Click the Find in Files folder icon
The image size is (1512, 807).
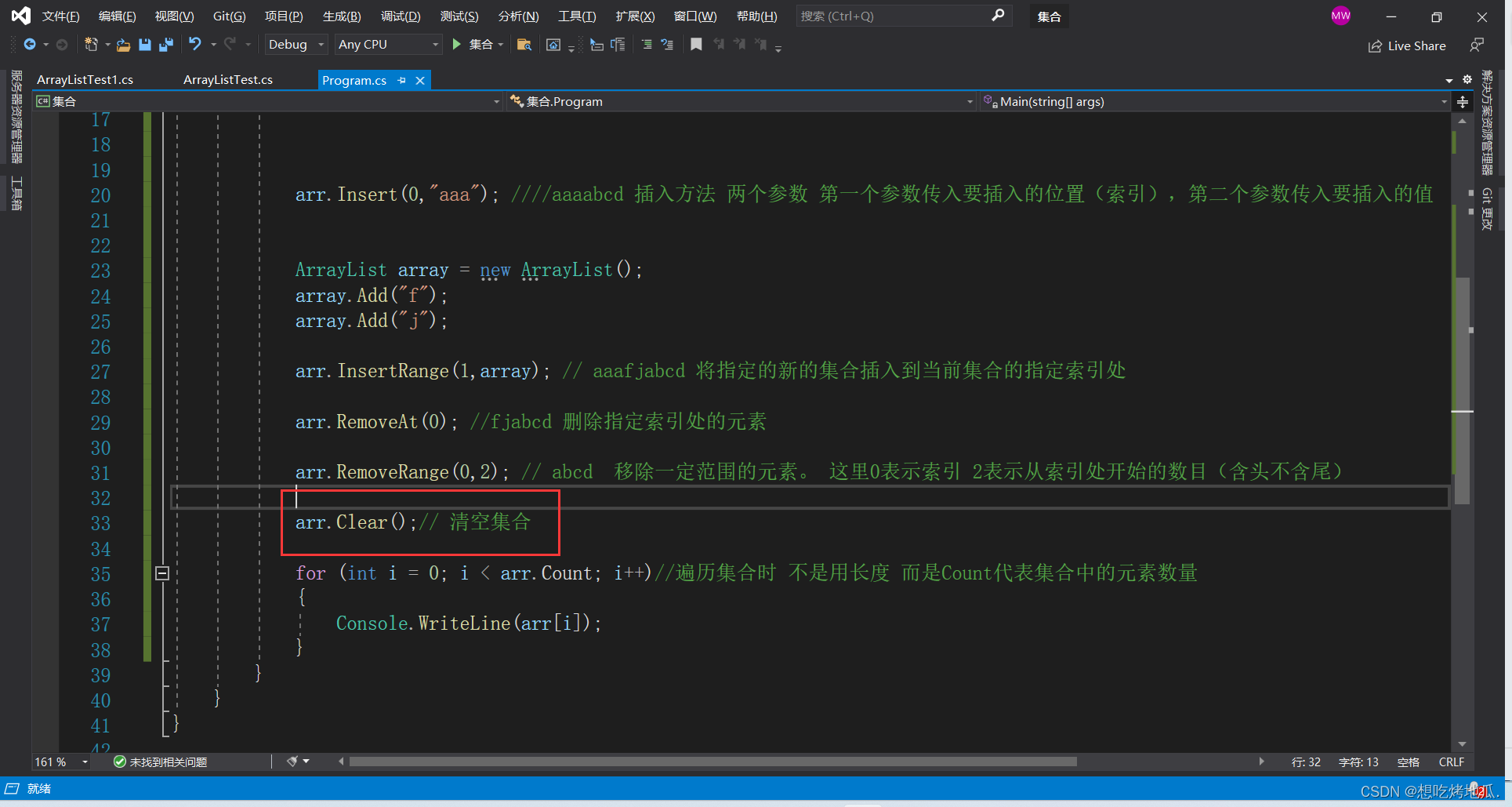tap(524, 45)
